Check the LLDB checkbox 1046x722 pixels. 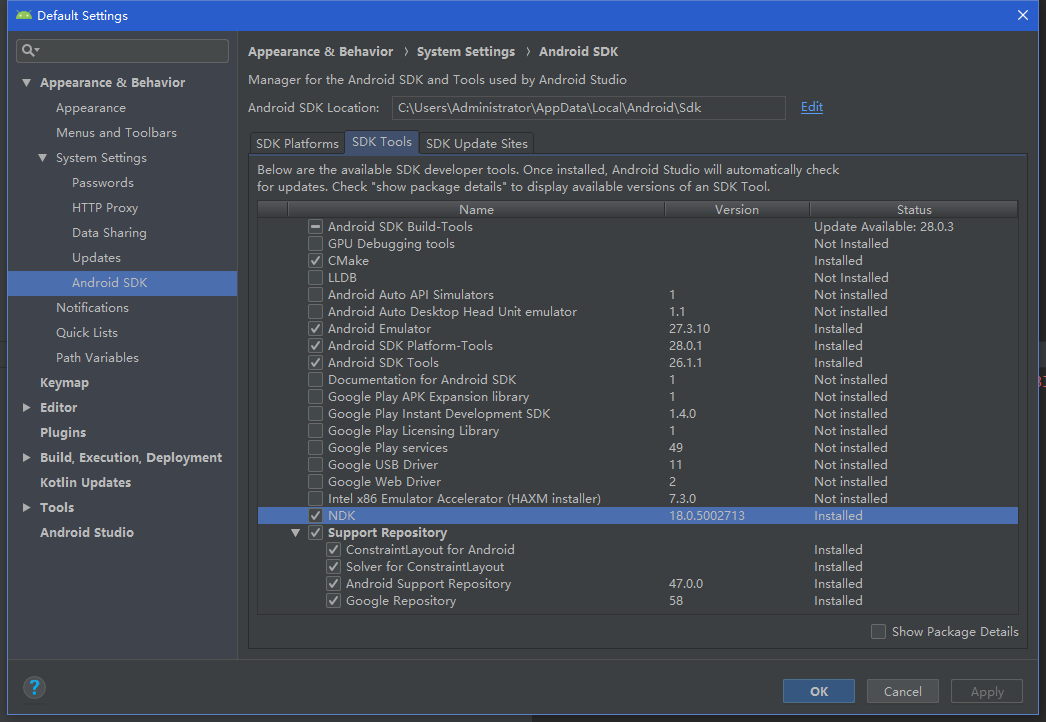click(316, 278)
